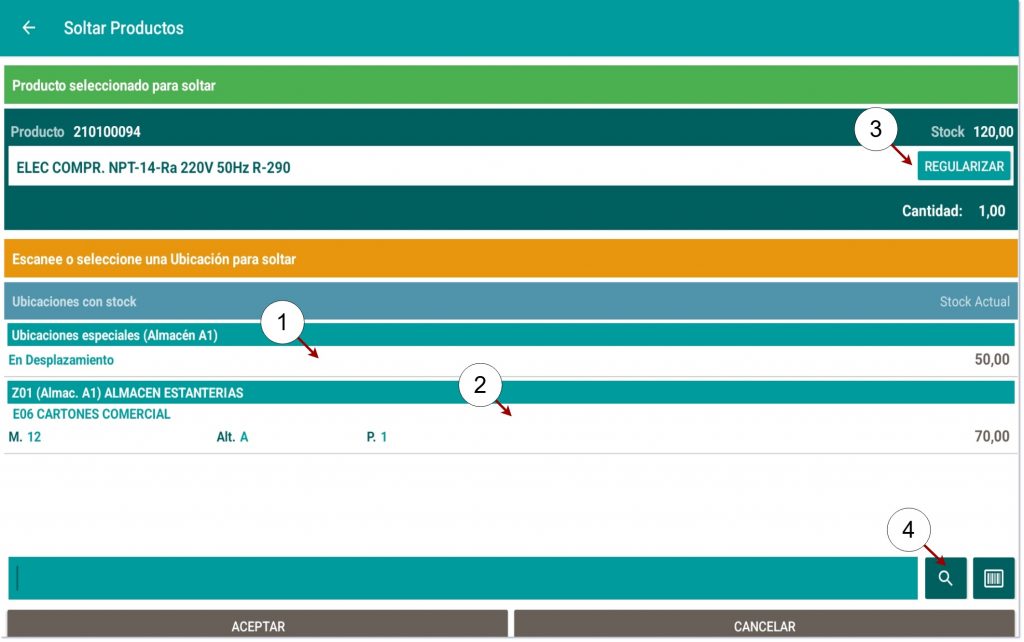The height and width of the screenshot is (642, 1024).
Task: Select the E06 CARTONES COMERCIAL location
Action: click(x=92, y=414)
